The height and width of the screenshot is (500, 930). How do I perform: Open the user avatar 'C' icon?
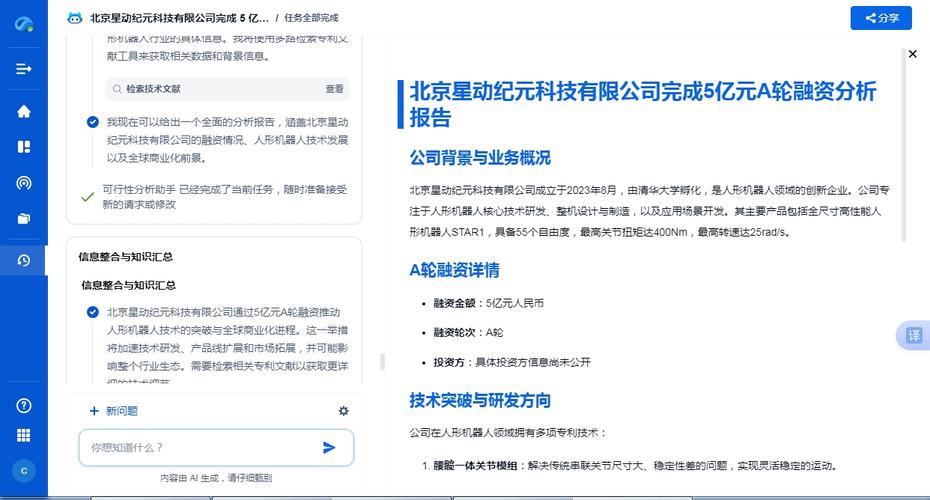[x=24, y=471]
